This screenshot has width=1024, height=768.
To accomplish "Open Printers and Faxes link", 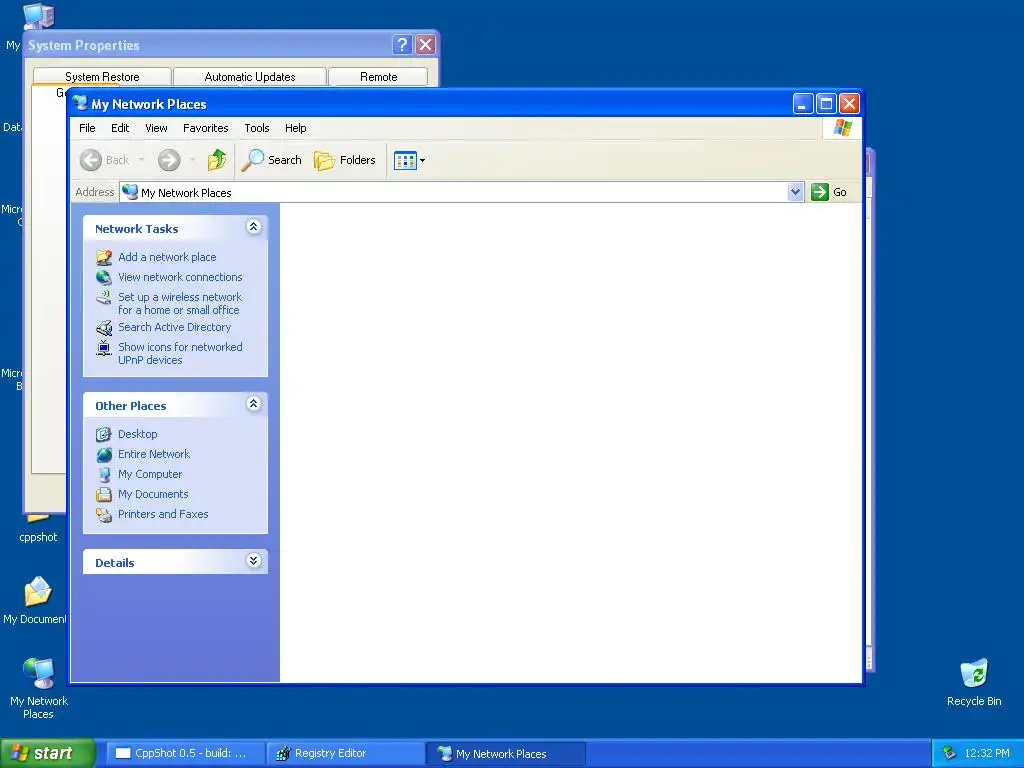I will (163, 514).
